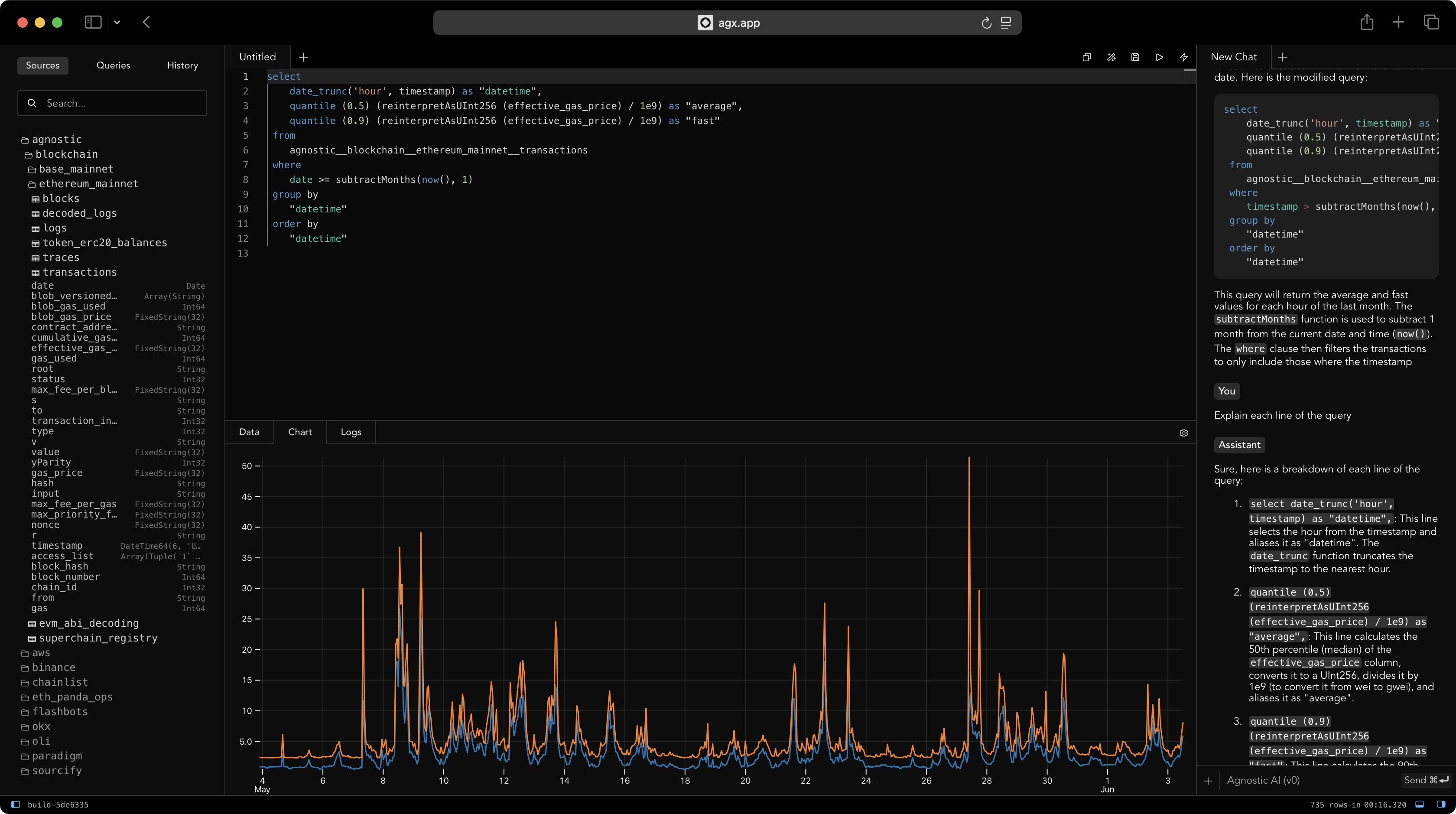
Task: Click the save query floppy icon
Action: pos(1135,57)
